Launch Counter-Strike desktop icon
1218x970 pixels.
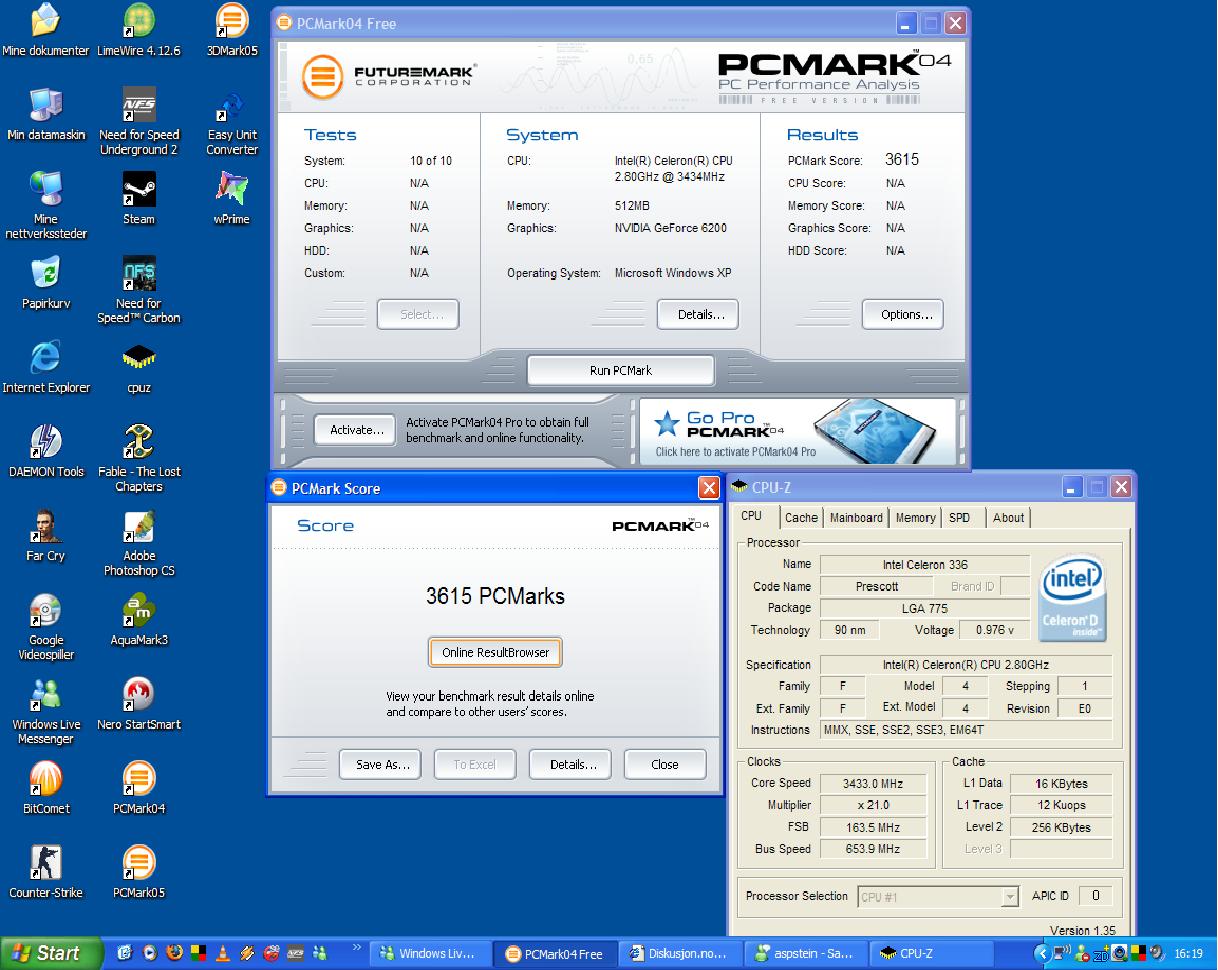pyautogui.click(x=46, y=871)
